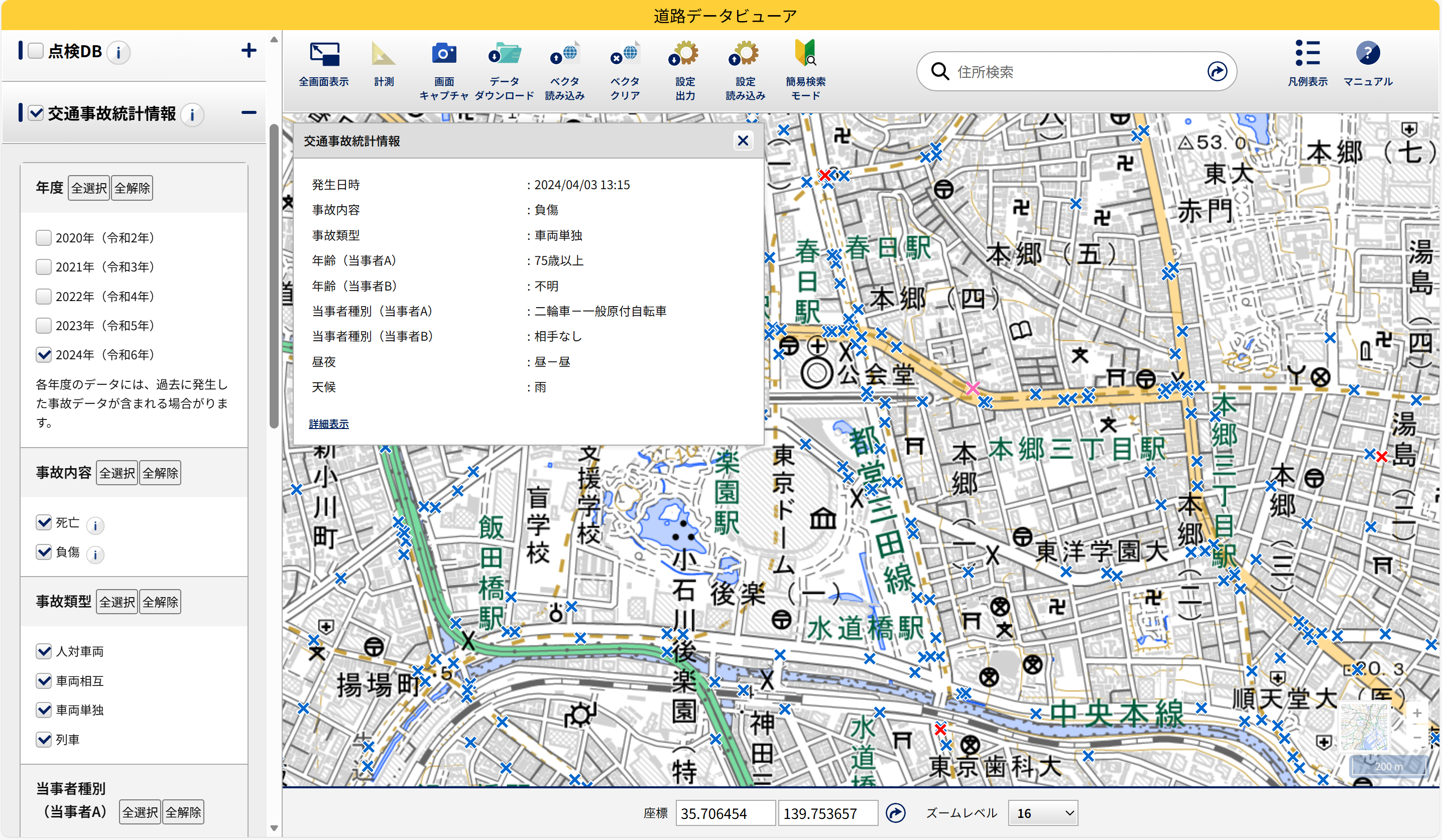Uncheck the traffic accident statistics layer
This screenshot has height=840, width=1442.
[36, 113]
